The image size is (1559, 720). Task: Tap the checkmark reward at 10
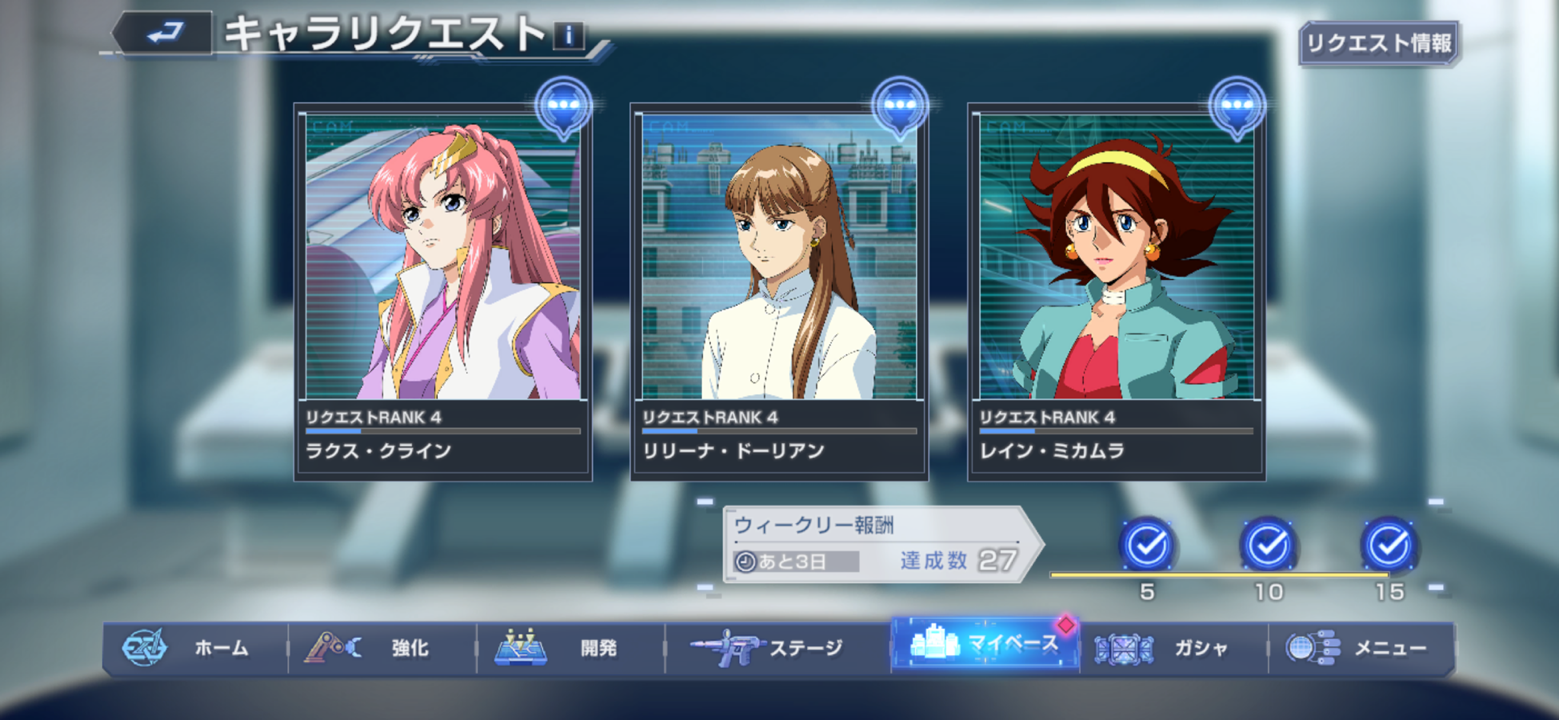click(1269, 545)
